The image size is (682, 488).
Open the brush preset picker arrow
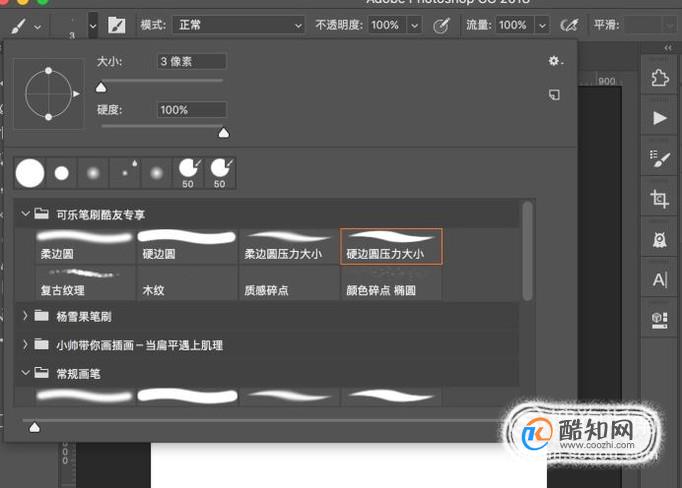pyautogui.click(x=93, y=26)
